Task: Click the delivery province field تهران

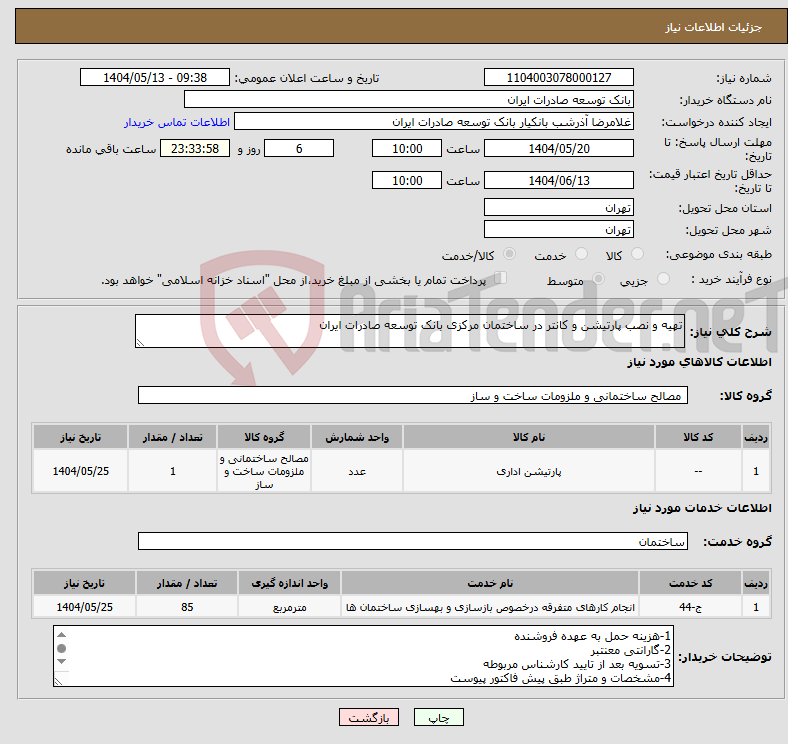Action: click(x=558, y=207)
